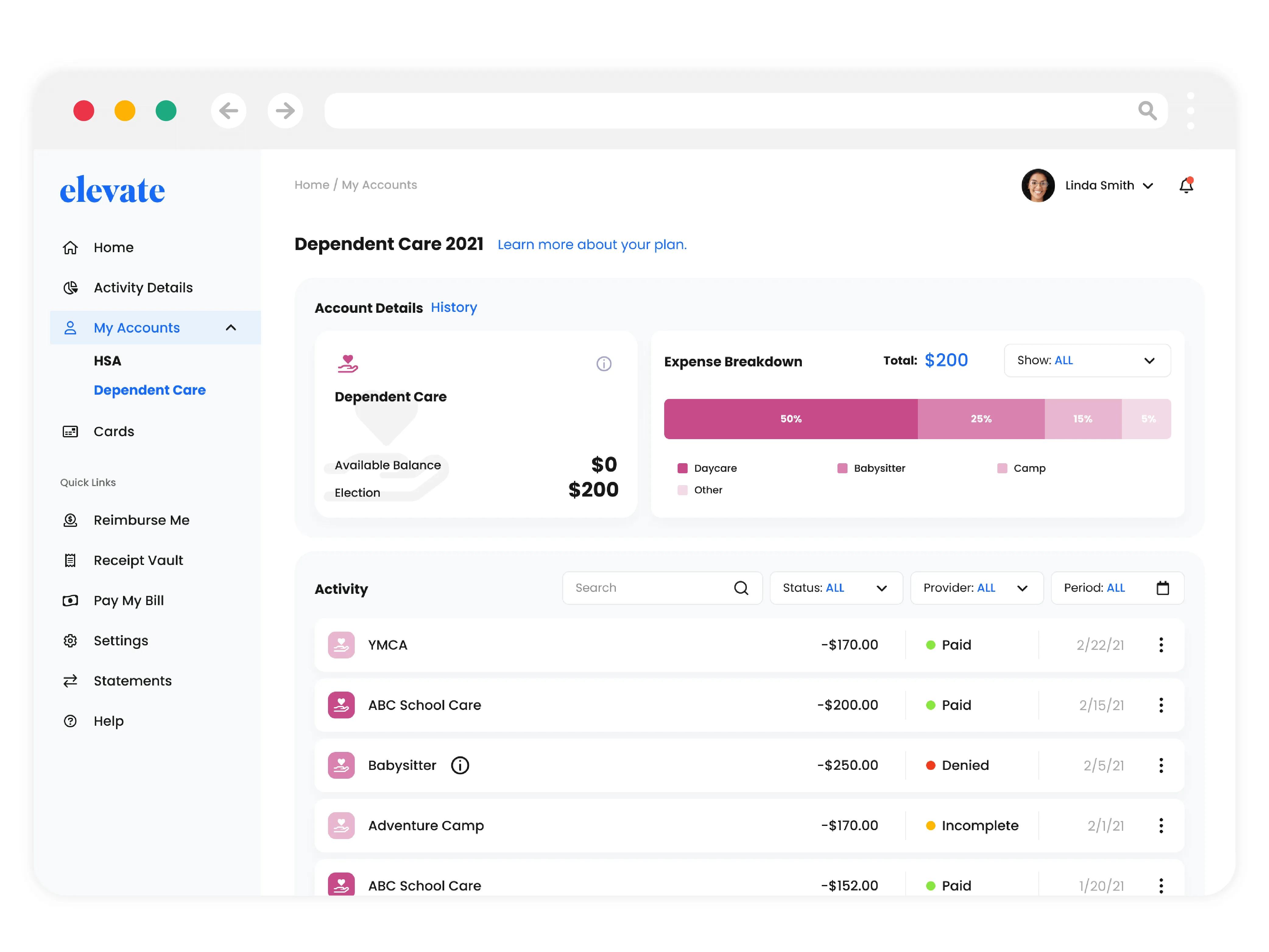Select HSA under My Accounts

107,361
